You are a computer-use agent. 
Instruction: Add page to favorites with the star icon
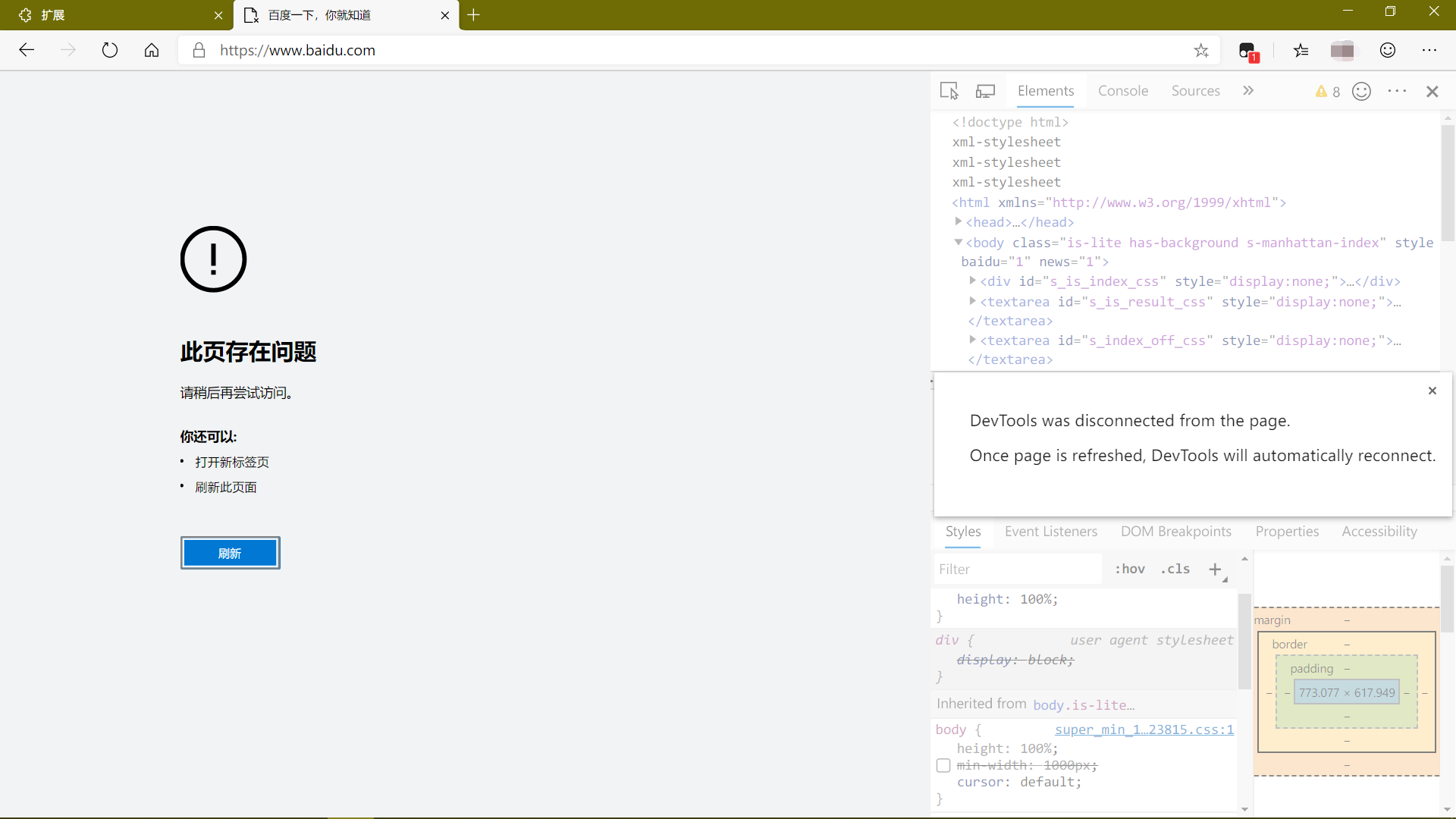(x=1201, y=50)
